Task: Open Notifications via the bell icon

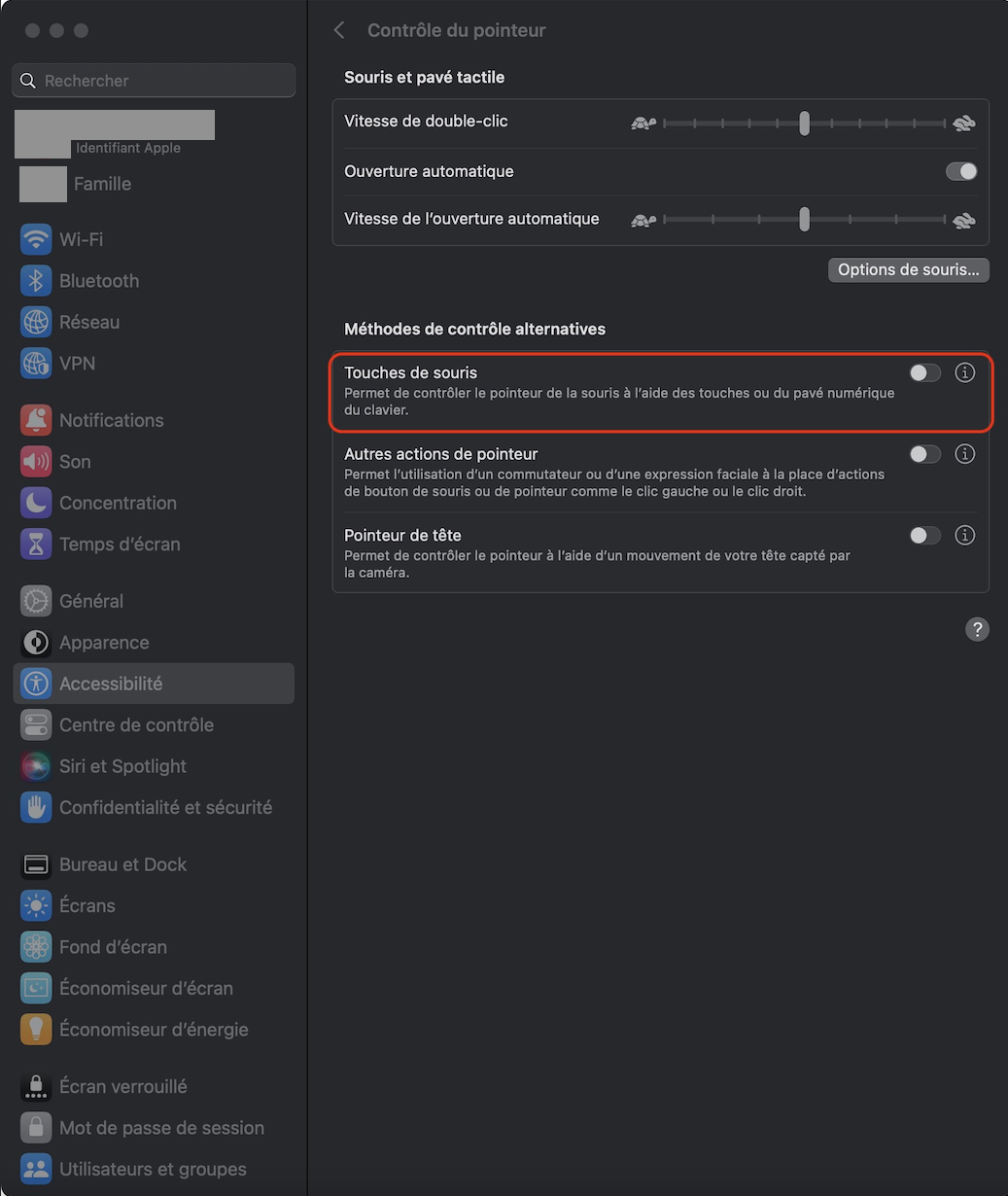Action: pos(36,420)
